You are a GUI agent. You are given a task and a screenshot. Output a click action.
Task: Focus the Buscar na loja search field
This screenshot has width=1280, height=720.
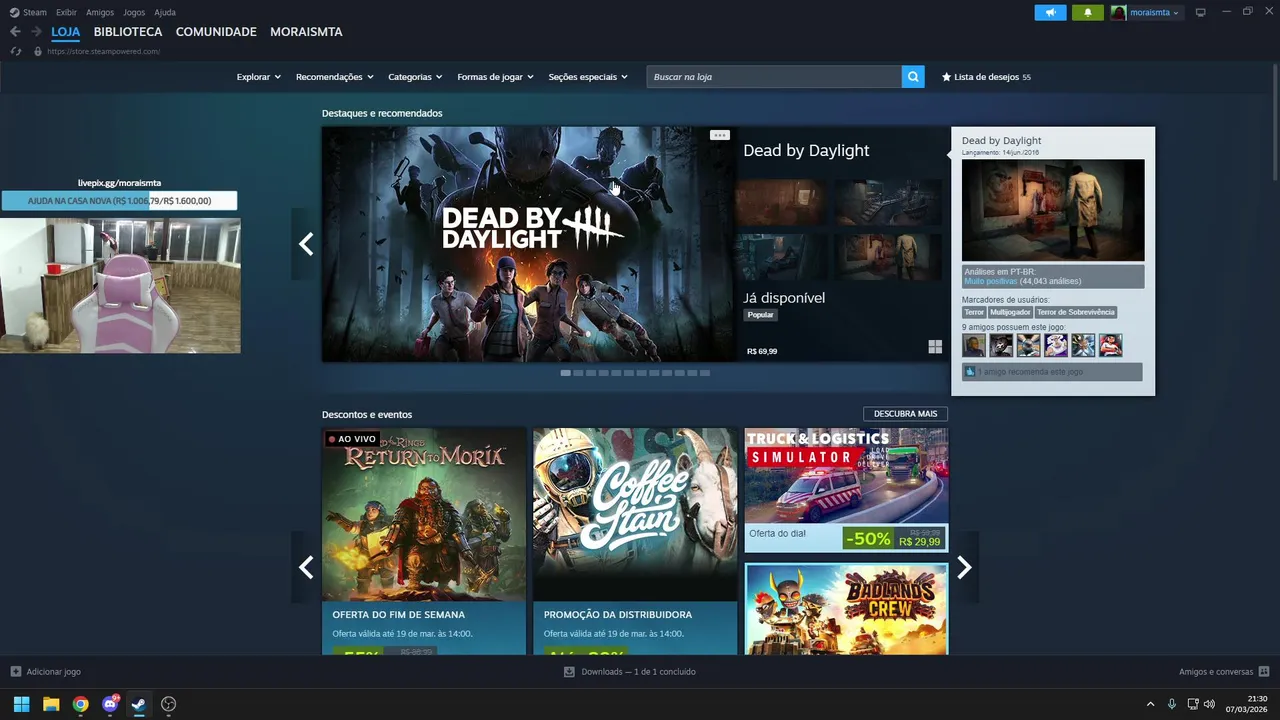pos(774,77)
